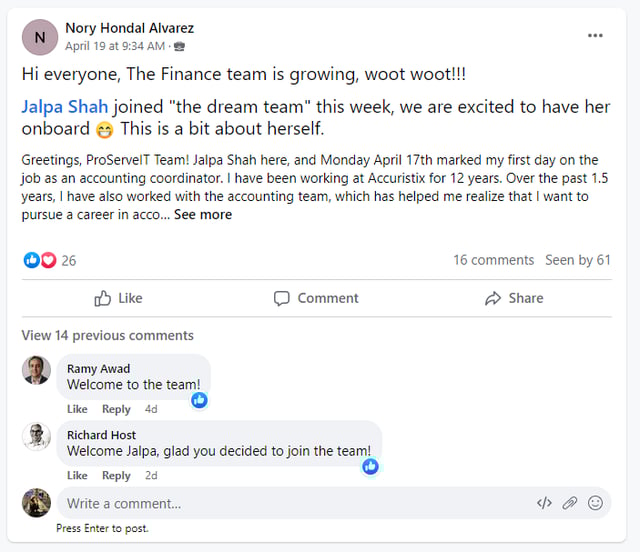Like the post

tap(118, 298)
